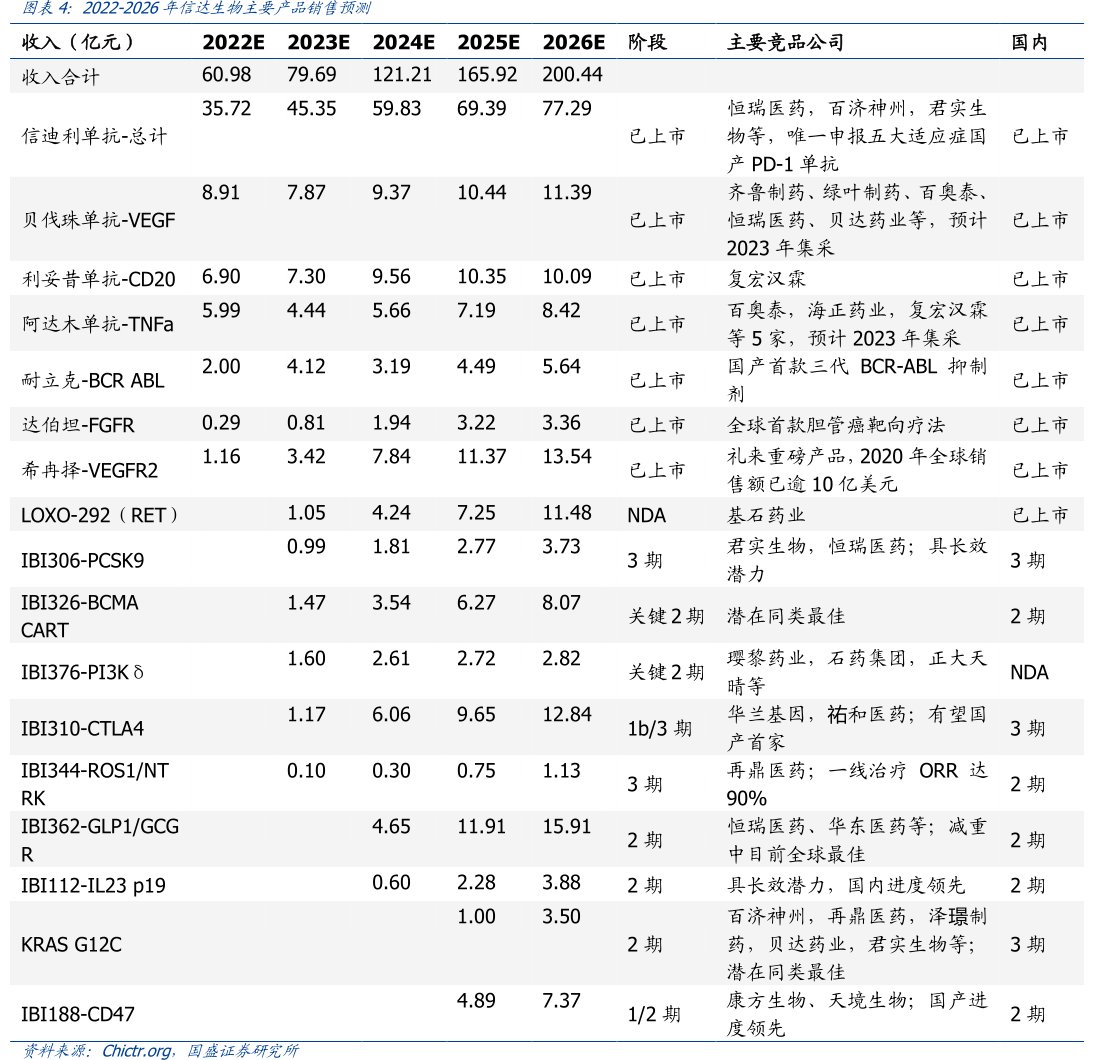Click the '阶段' column header

pos(647,42)
